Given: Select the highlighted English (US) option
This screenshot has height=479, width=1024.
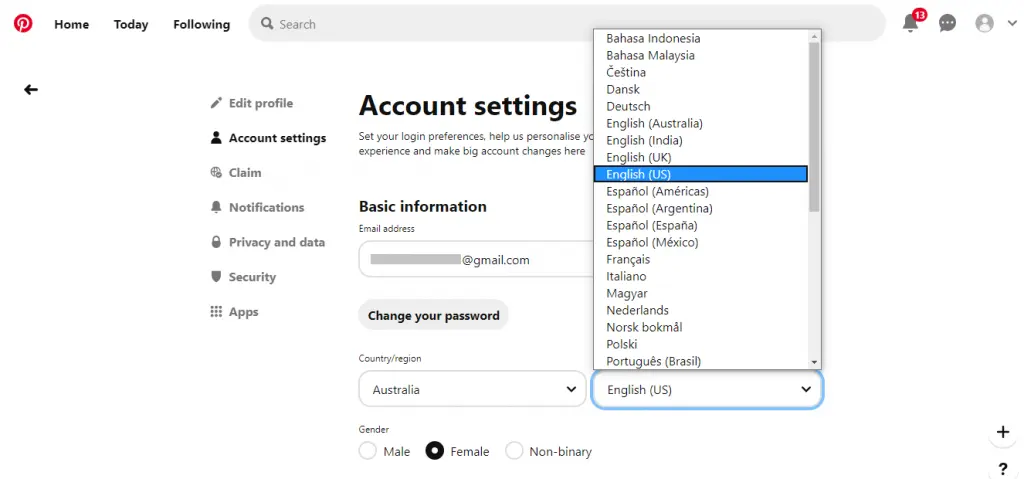Looking at the screenshot, I should (701, 174).
